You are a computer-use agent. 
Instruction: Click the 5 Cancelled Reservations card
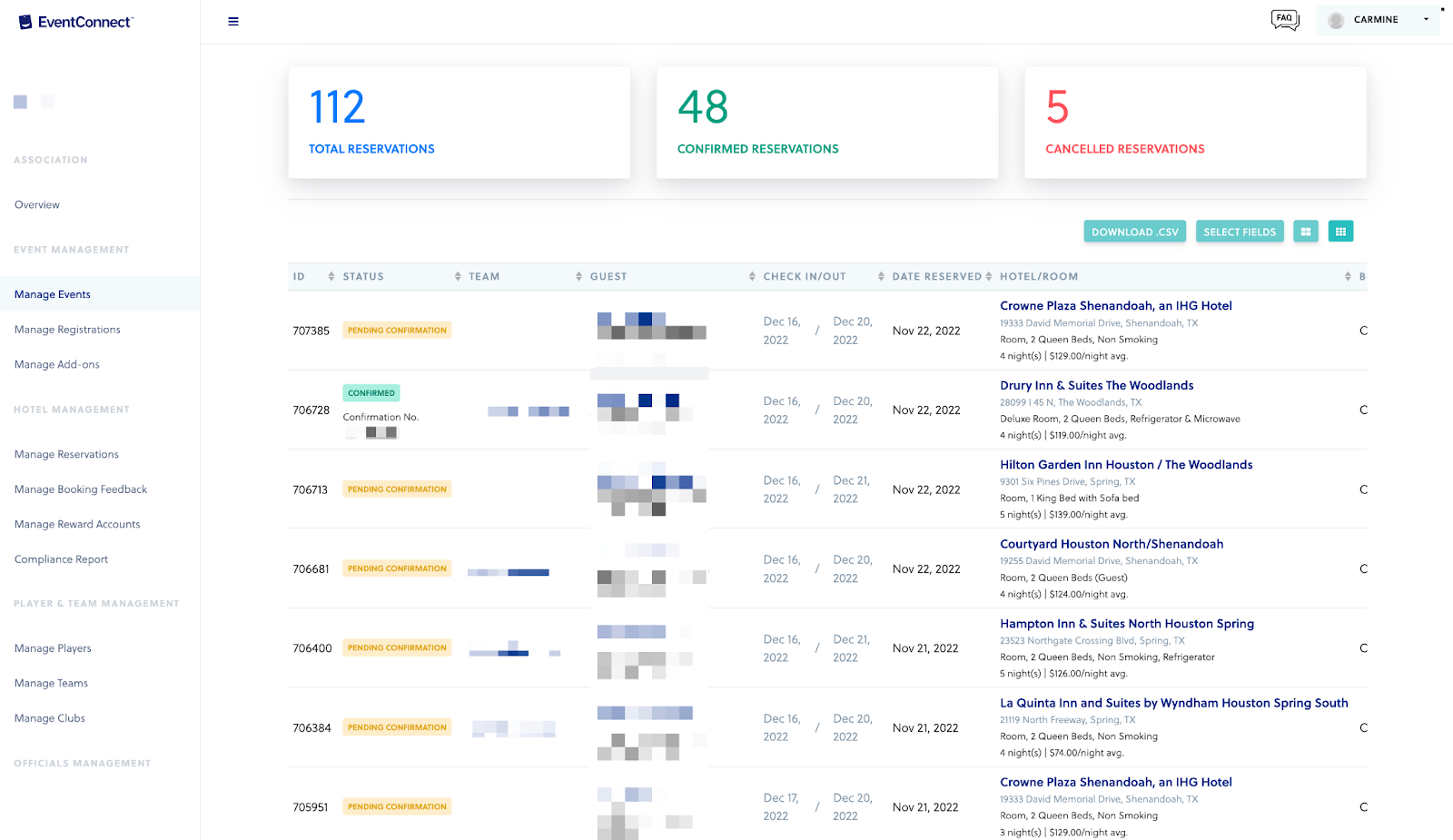click(x=1195, y=123)
